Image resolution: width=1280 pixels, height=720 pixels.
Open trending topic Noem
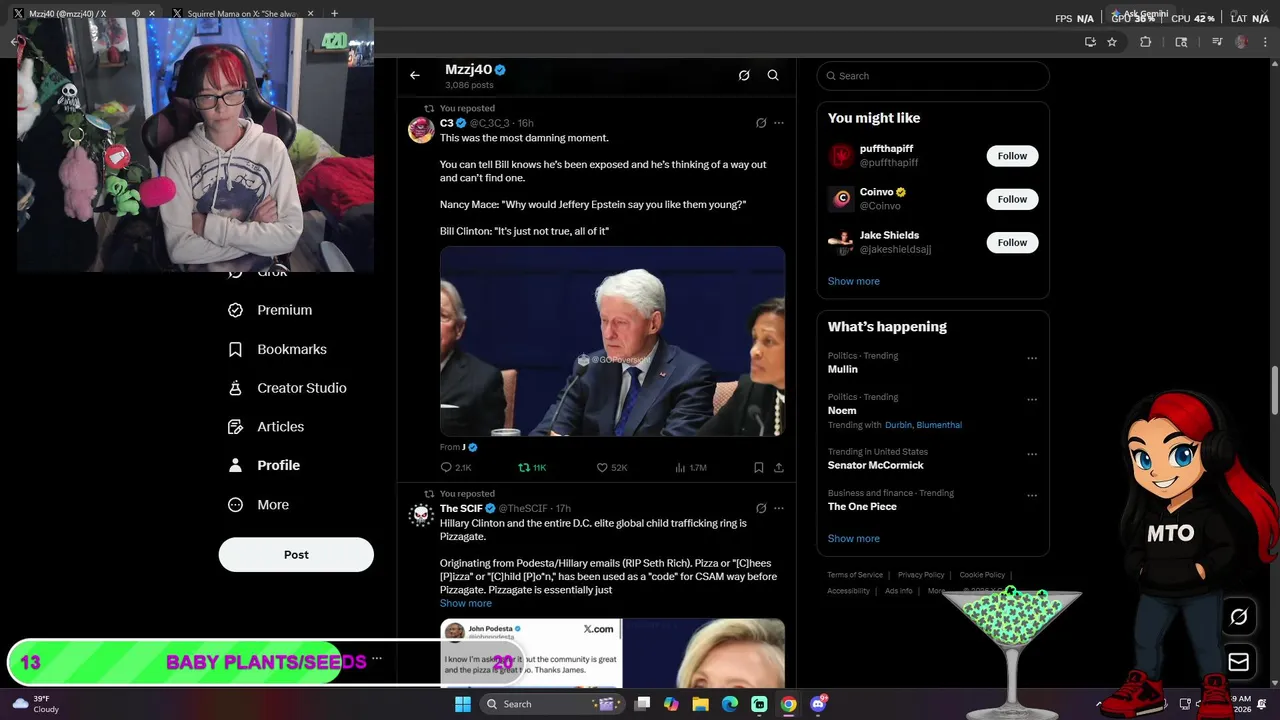842,410
